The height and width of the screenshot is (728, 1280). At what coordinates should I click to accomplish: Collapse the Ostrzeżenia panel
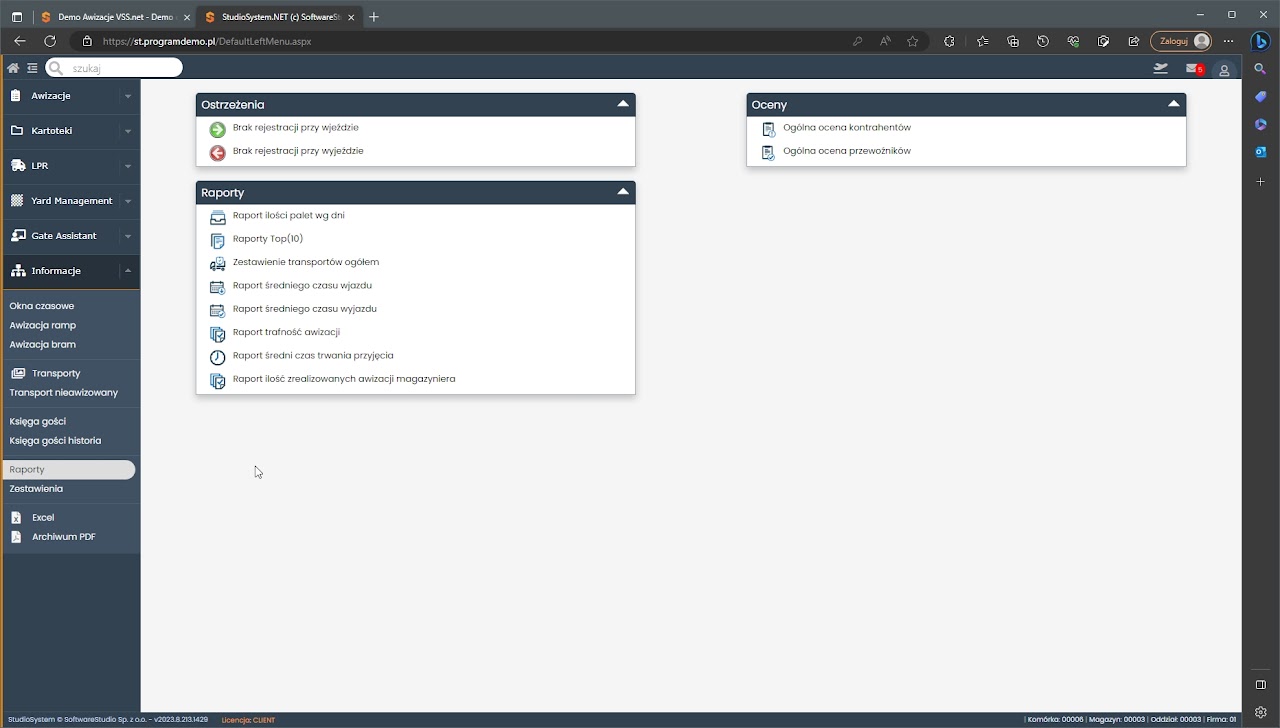tap(623, 104)
